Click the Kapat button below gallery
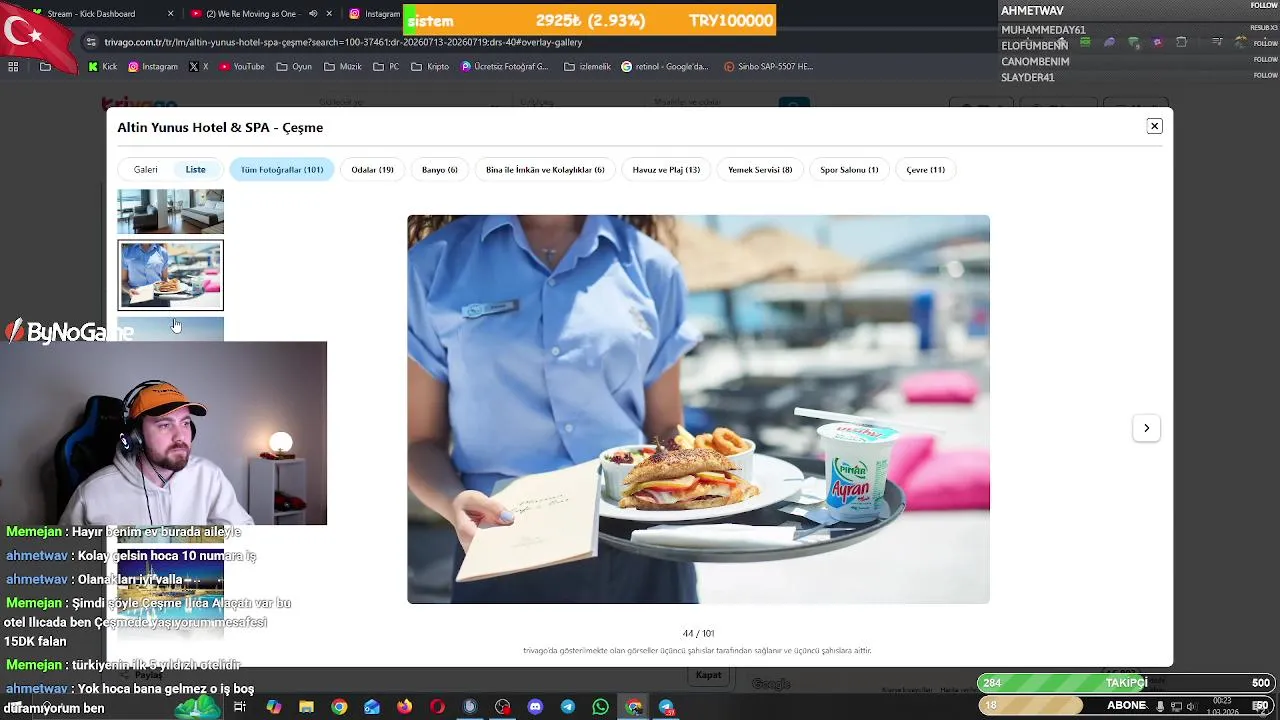 (709, 675)
